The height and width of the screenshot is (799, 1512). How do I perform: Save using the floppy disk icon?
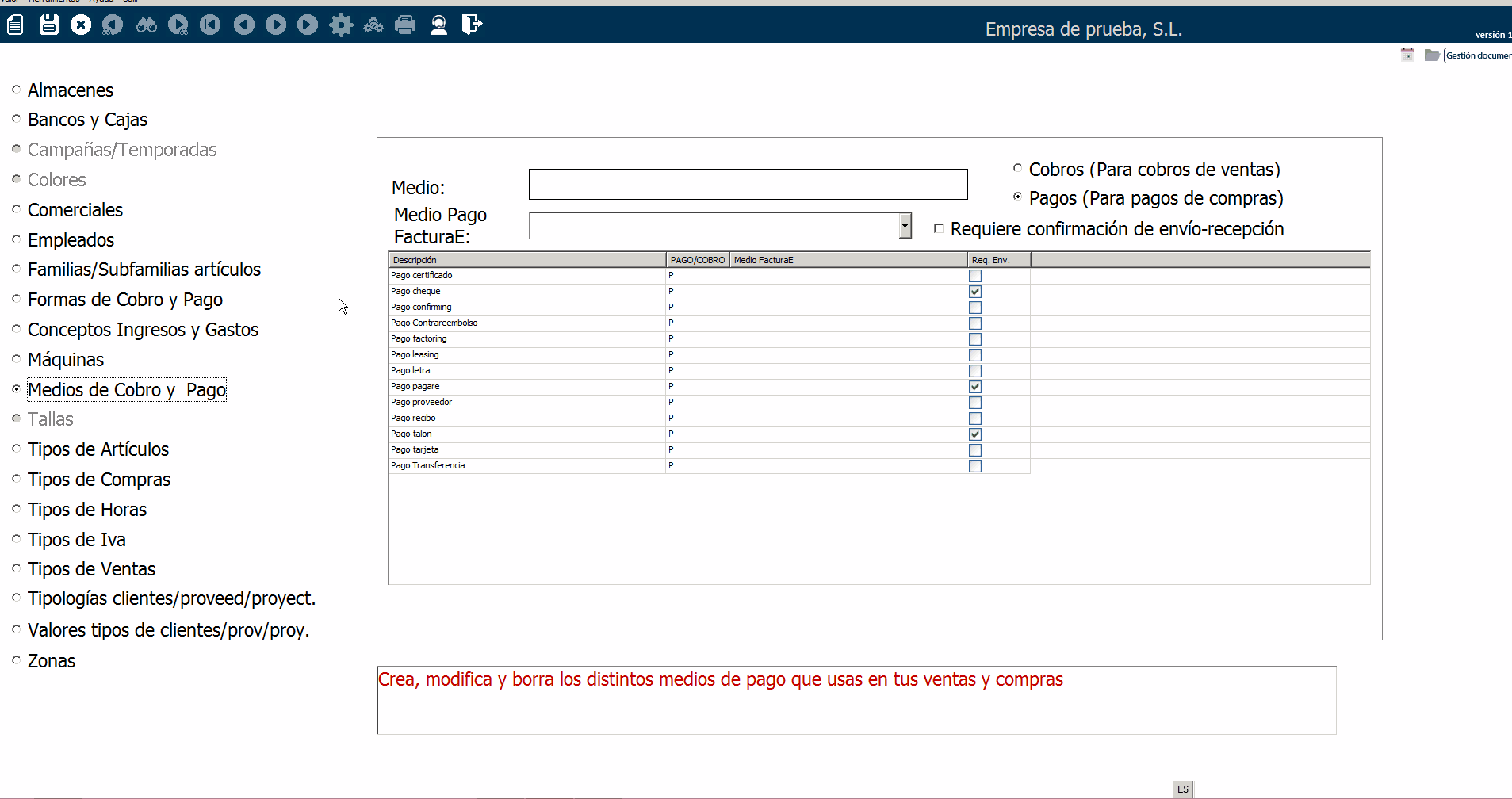pyautogui.click(x=49, y=25)
